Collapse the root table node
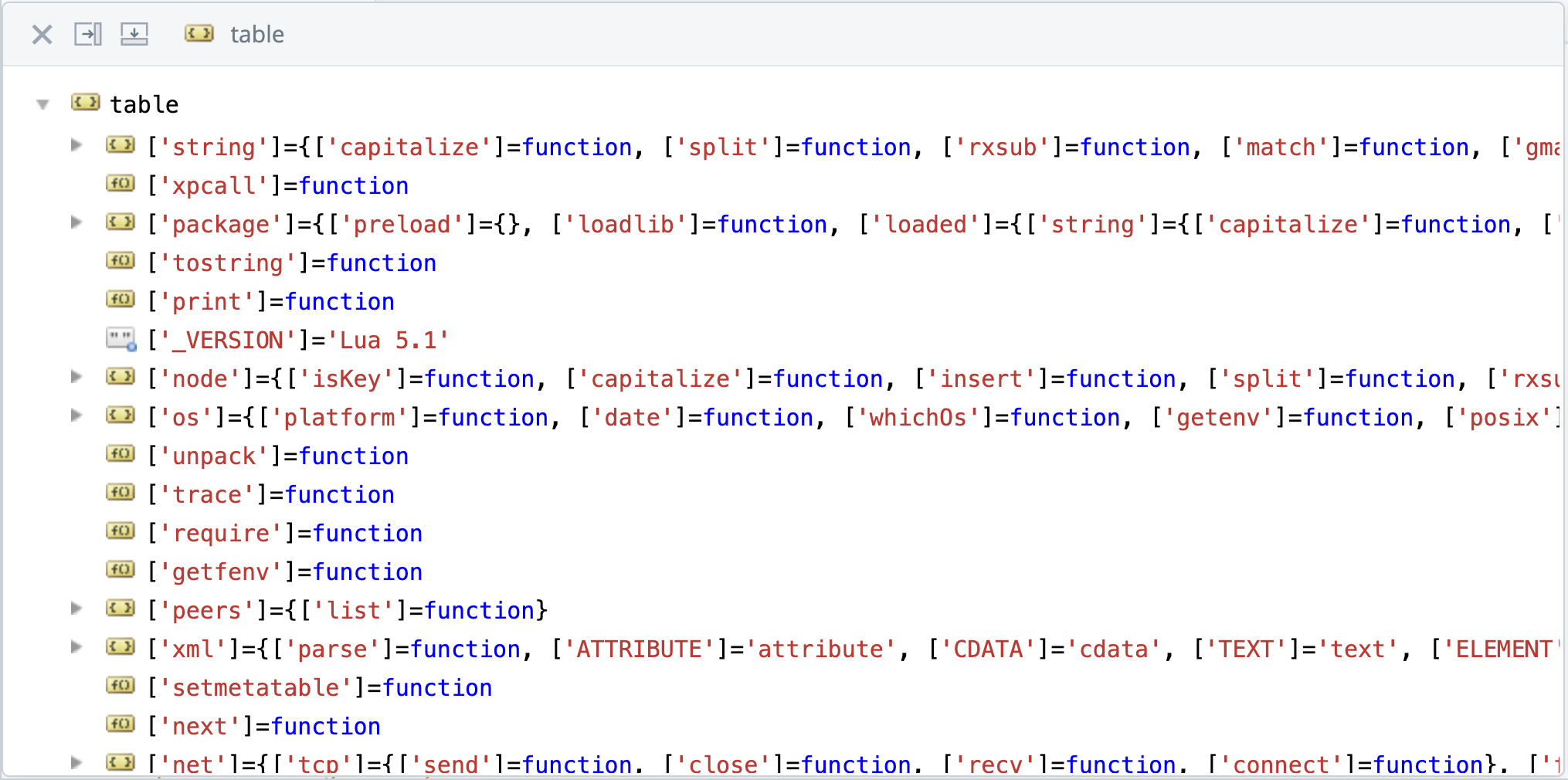 (x=43, y=104)
